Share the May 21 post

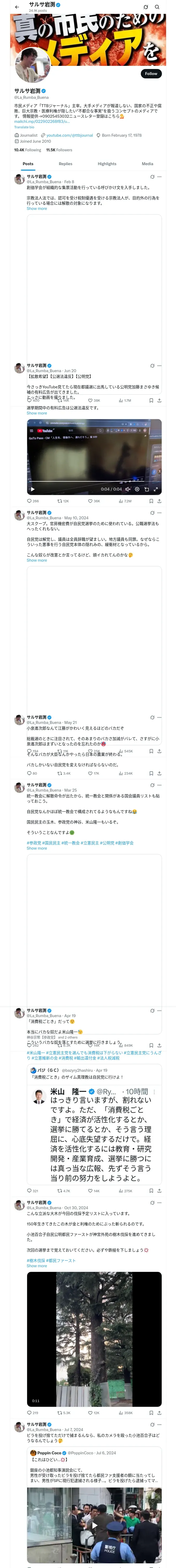click(159, 773)
